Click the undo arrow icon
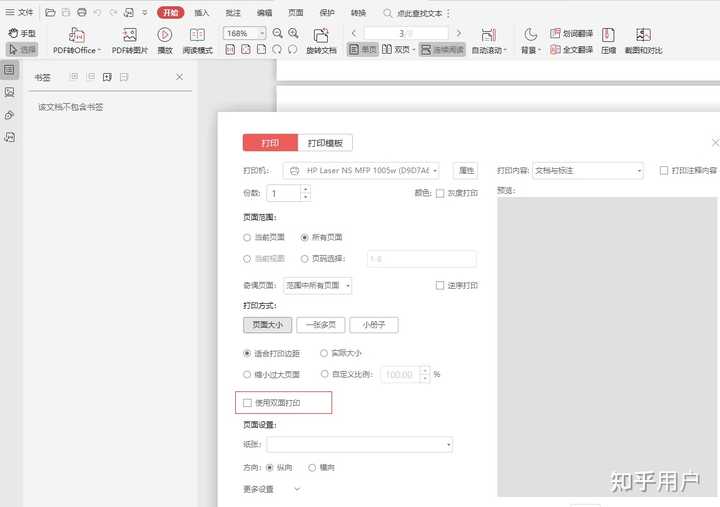 pyautogui.click(x=97, y=12)
